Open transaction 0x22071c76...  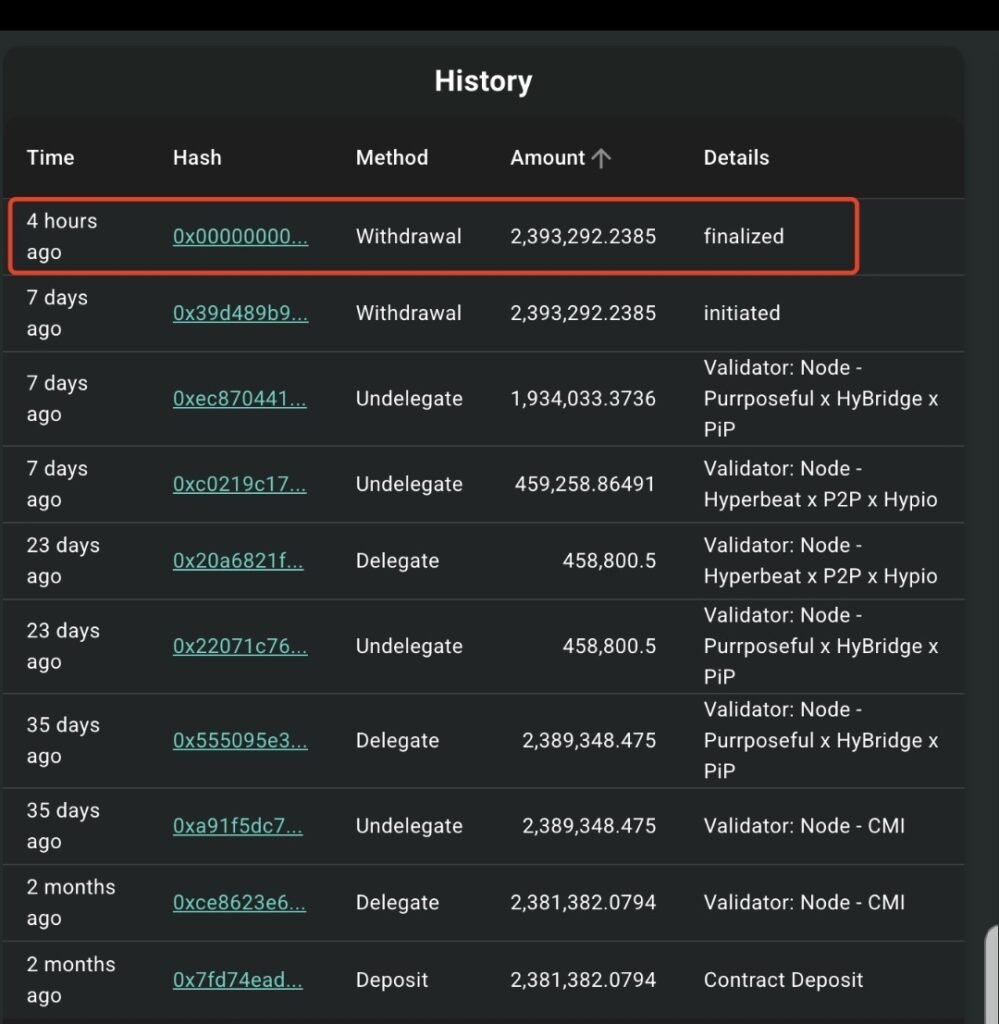[x=240, y=646]
